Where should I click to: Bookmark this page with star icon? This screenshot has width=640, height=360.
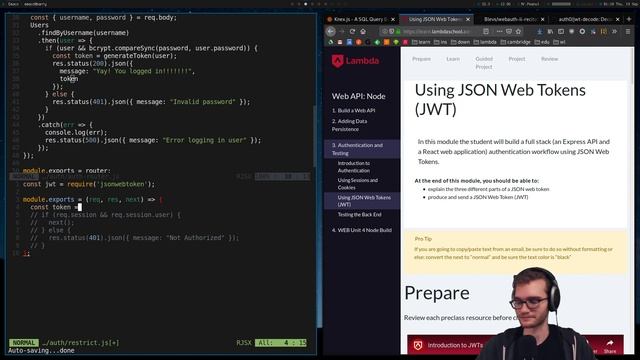(x=518, y=31)
